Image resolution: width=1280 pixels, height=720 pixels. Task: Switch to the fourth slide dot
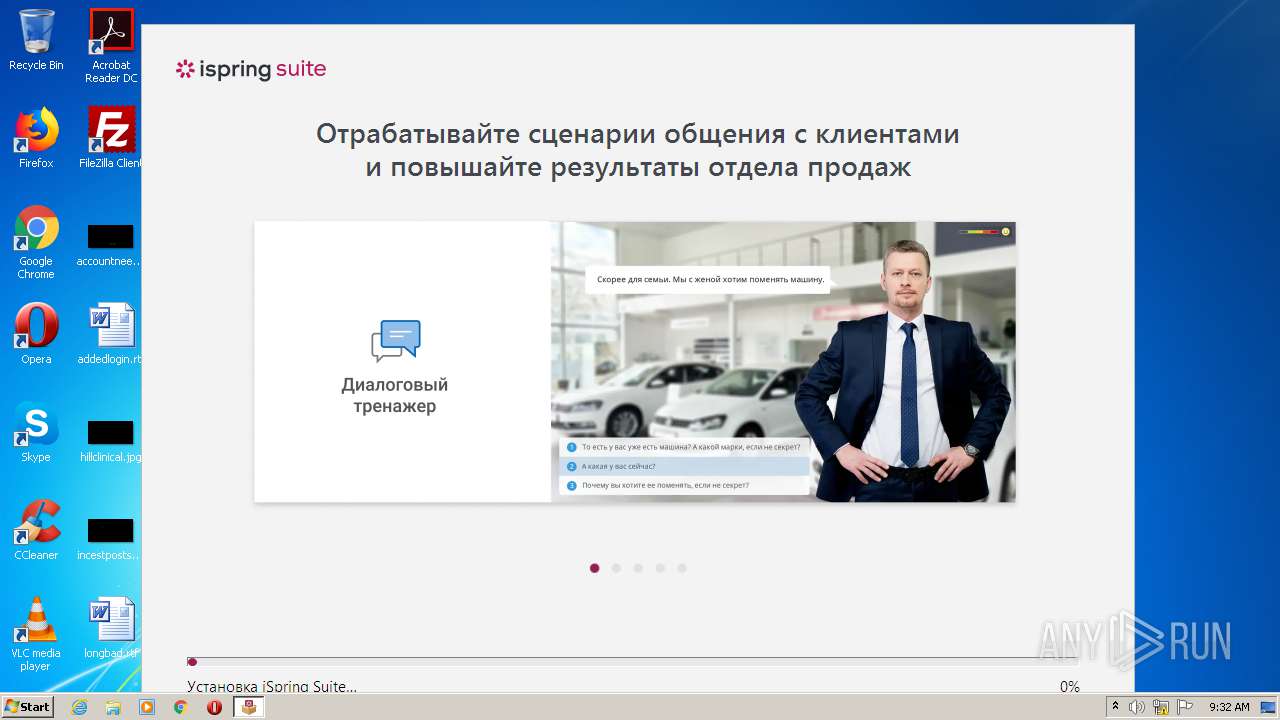(x=660, y=568)
